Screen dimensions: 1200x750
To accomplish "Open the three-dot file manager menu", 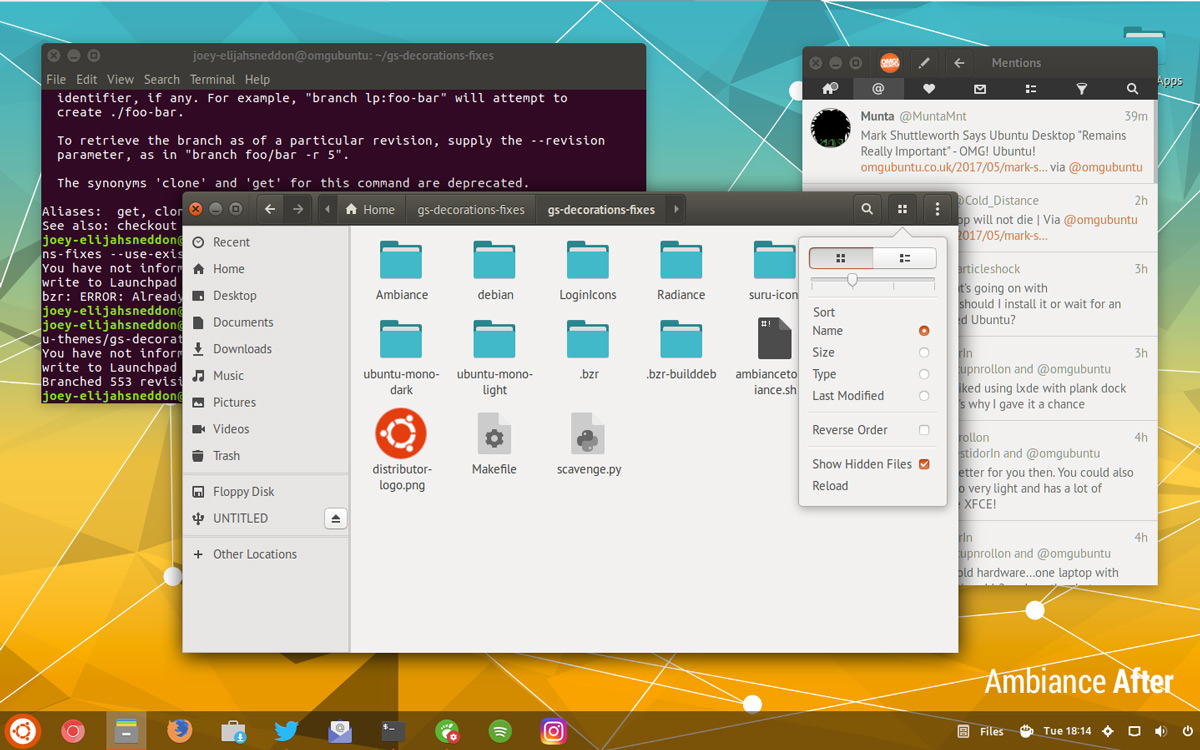I will click(937, 209).
